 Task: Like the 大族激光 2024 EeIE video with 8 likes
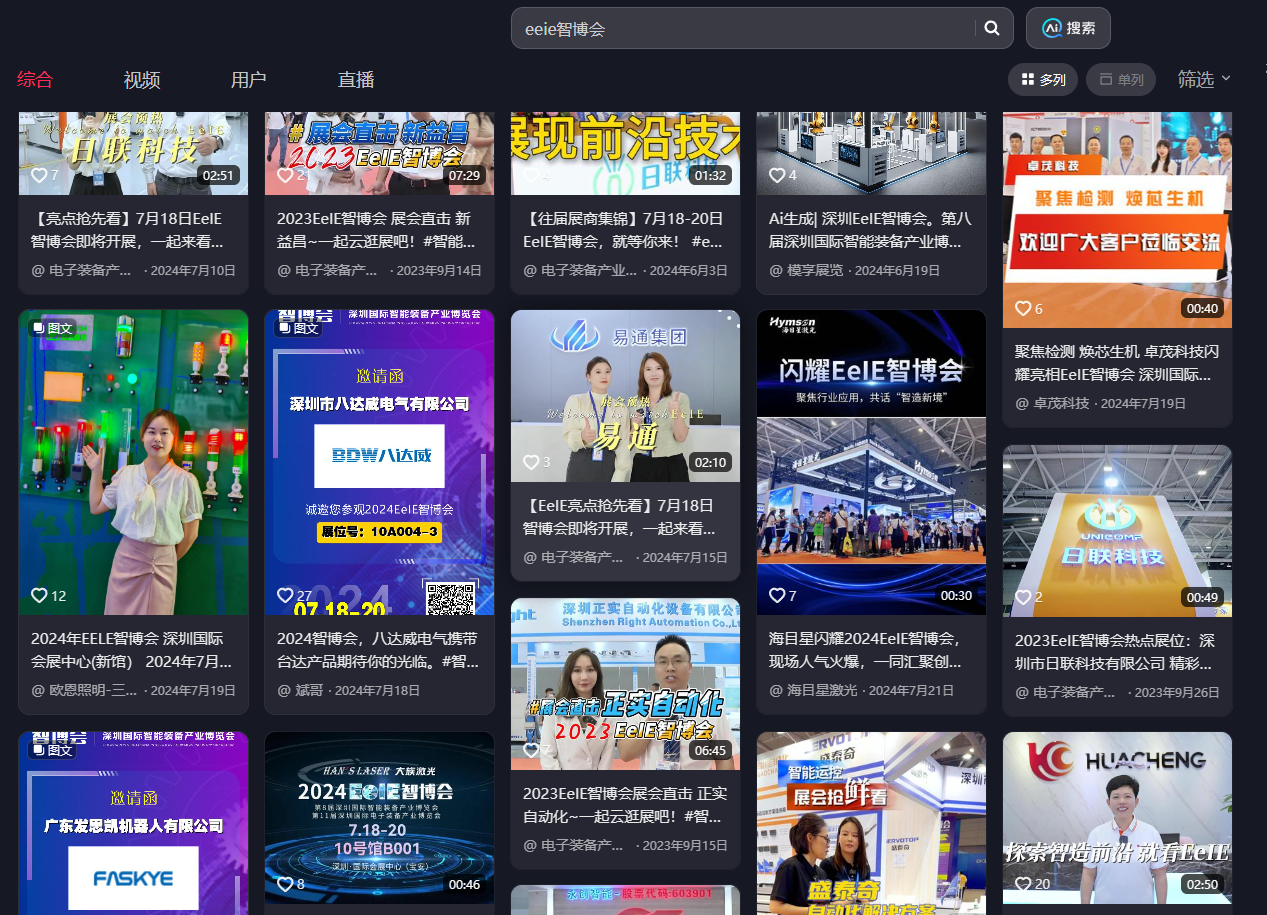(285, 884)
